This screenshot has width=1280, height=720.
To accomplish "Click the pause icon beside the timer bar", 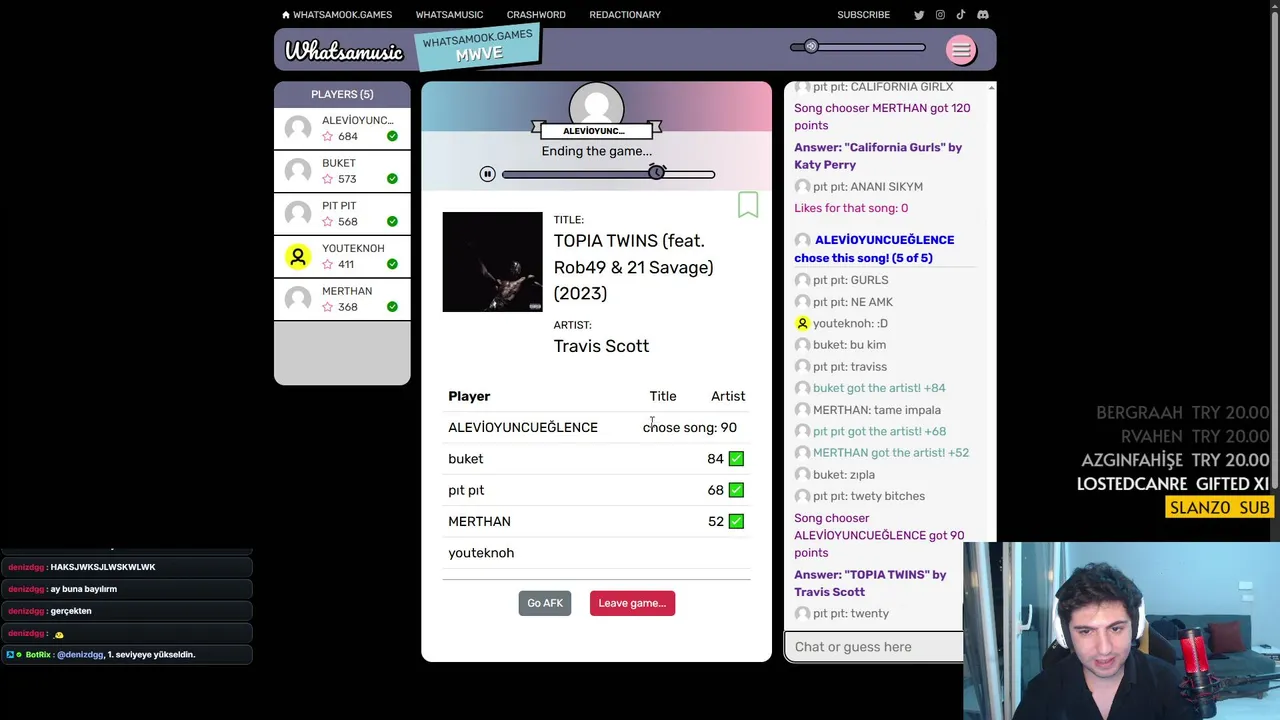I will point(487,174).
